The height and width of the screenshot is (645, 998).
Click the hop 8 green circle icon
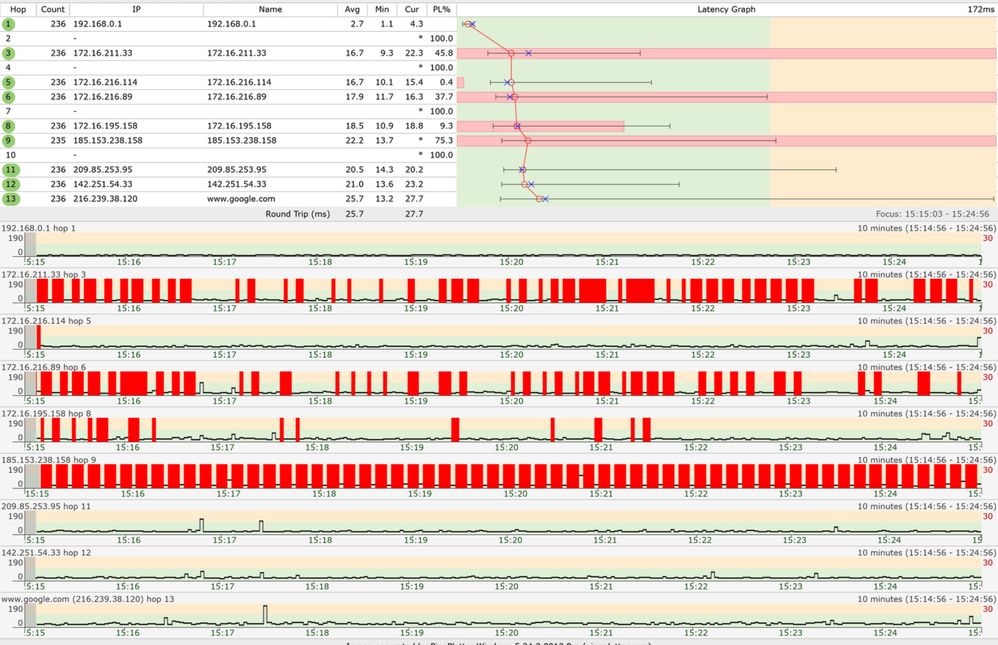[9, 126]
